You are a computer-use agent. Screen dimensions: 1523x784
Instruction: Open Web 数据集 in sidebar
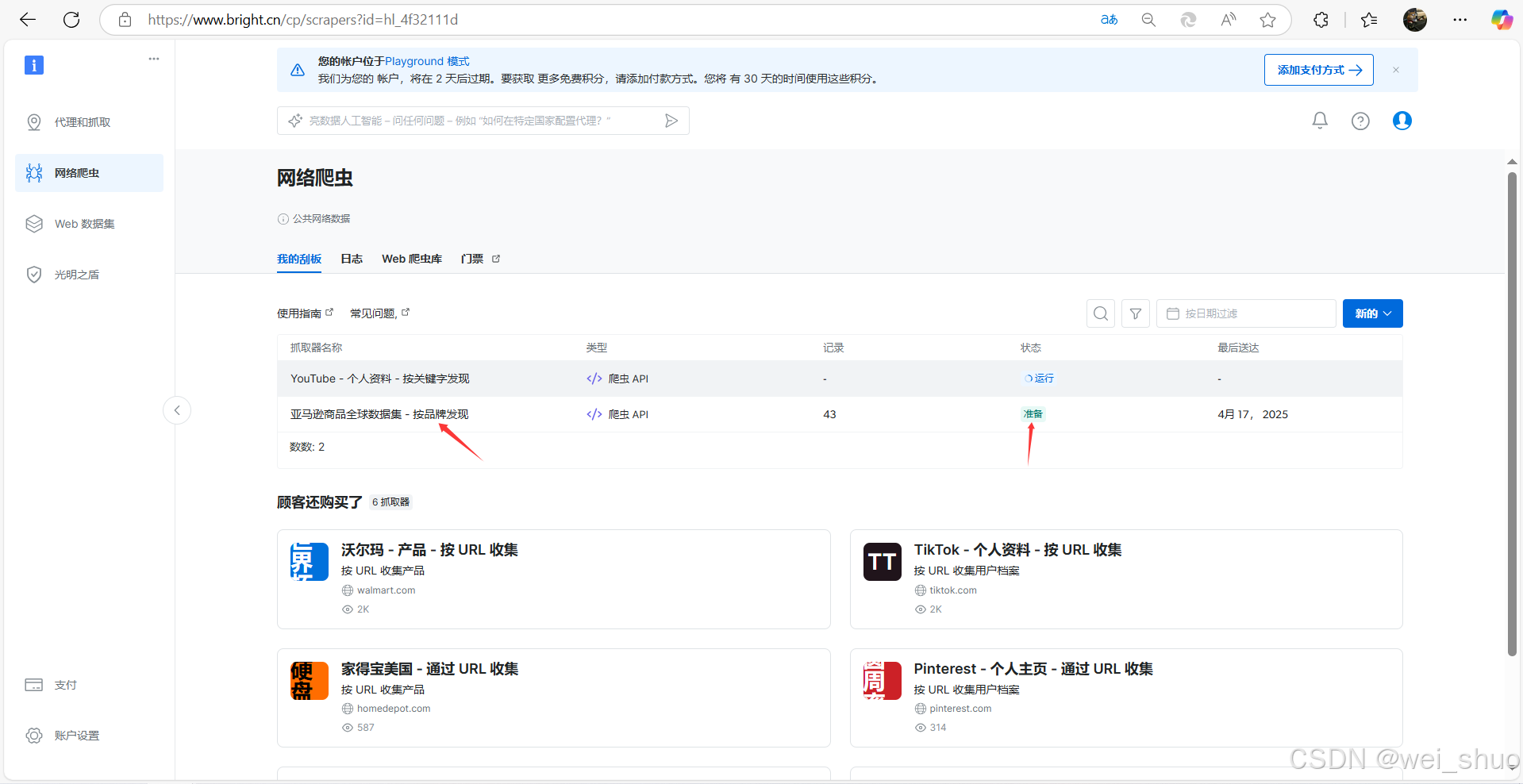89,224
